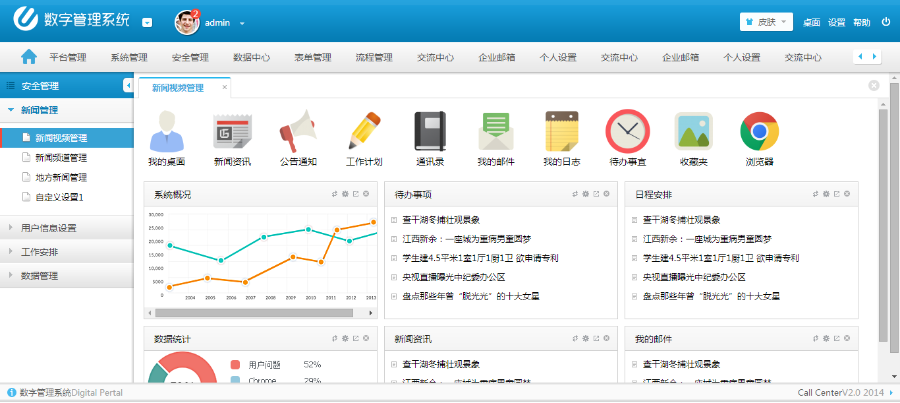Close the 系统概况 panel
The image size is (900, 403).
click(366, 194)
